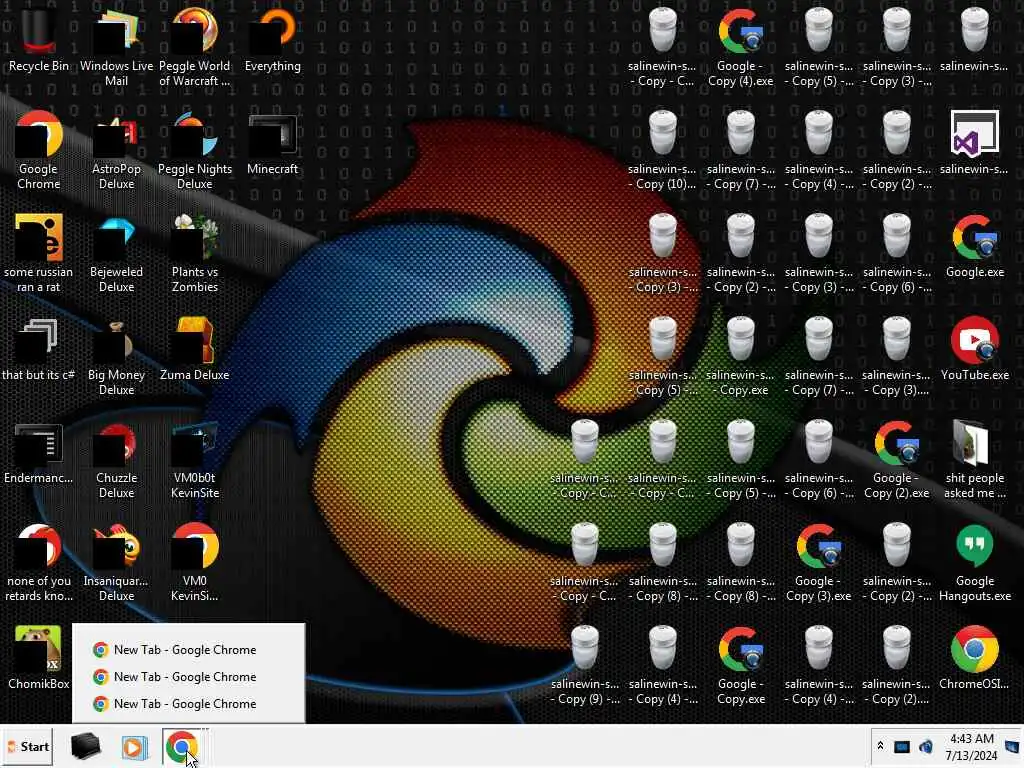Screen dimensions: 1024x768
Task: Open the Start menu button
Action: [x=27, y=746]
